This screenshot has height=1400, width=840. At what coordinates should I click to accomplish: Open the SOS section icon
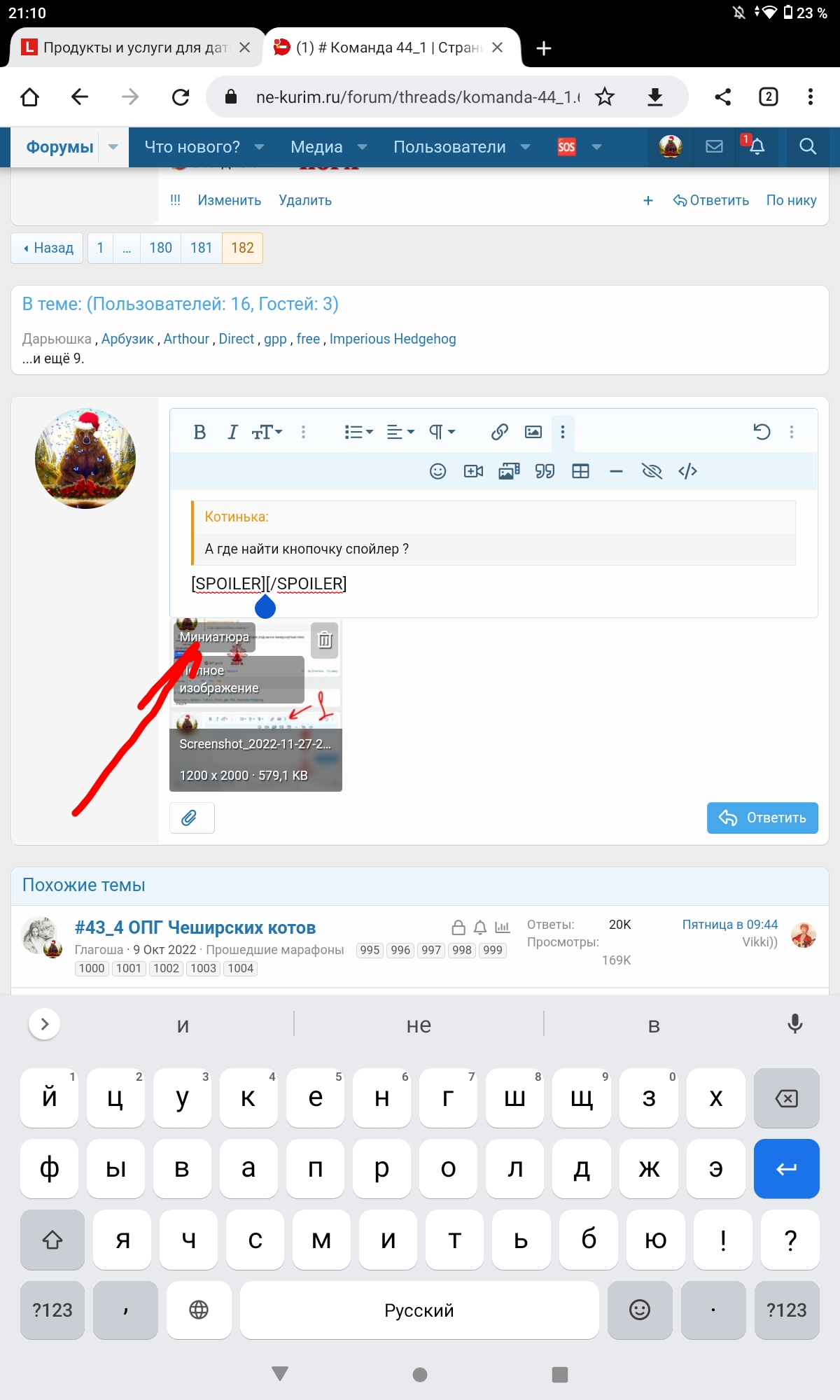point(567,147)
